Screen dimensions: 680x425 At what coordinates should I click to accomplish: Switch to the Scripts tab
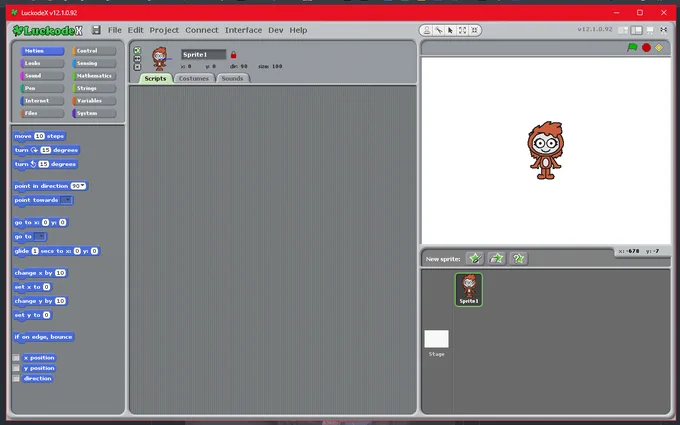click(155, 78)
